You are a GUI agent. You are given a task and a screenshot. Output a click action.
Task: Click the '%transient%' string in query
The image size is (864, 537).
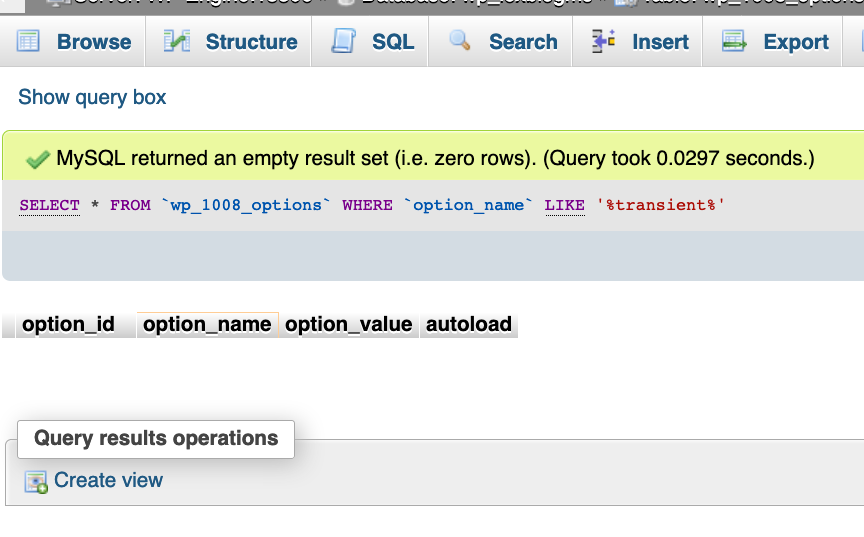(x=661, y=205)
